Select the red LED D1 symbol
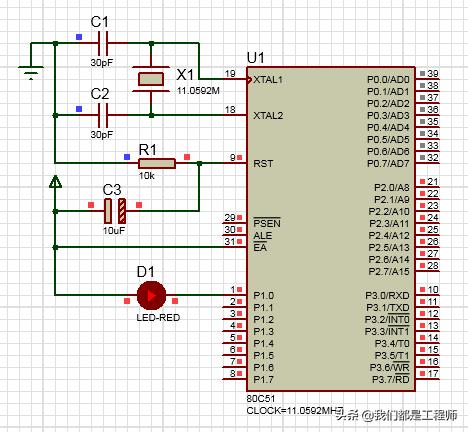The height and width of the screenshot is (432, 468). tap(151, 295)
